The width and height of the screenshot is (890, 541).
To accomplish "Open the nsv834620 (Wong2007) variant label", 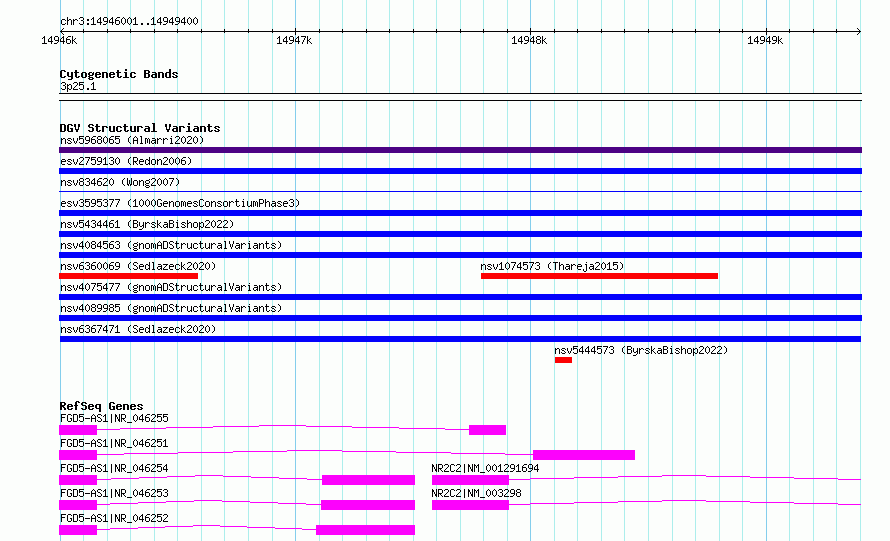I will coord(120,182).
